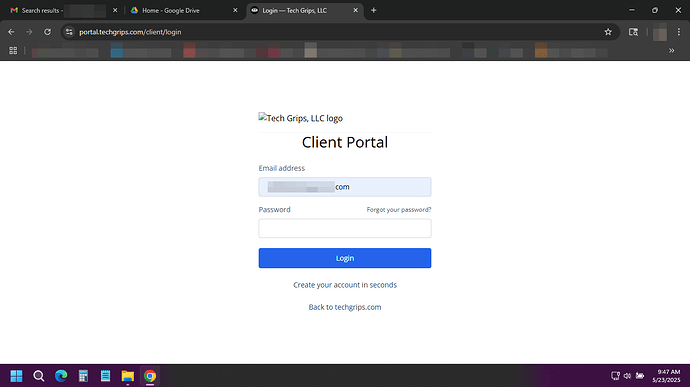This screenshot has height=387, width=690.
Task: Go back to previous page in Chrome
Action: click(11, 32)
